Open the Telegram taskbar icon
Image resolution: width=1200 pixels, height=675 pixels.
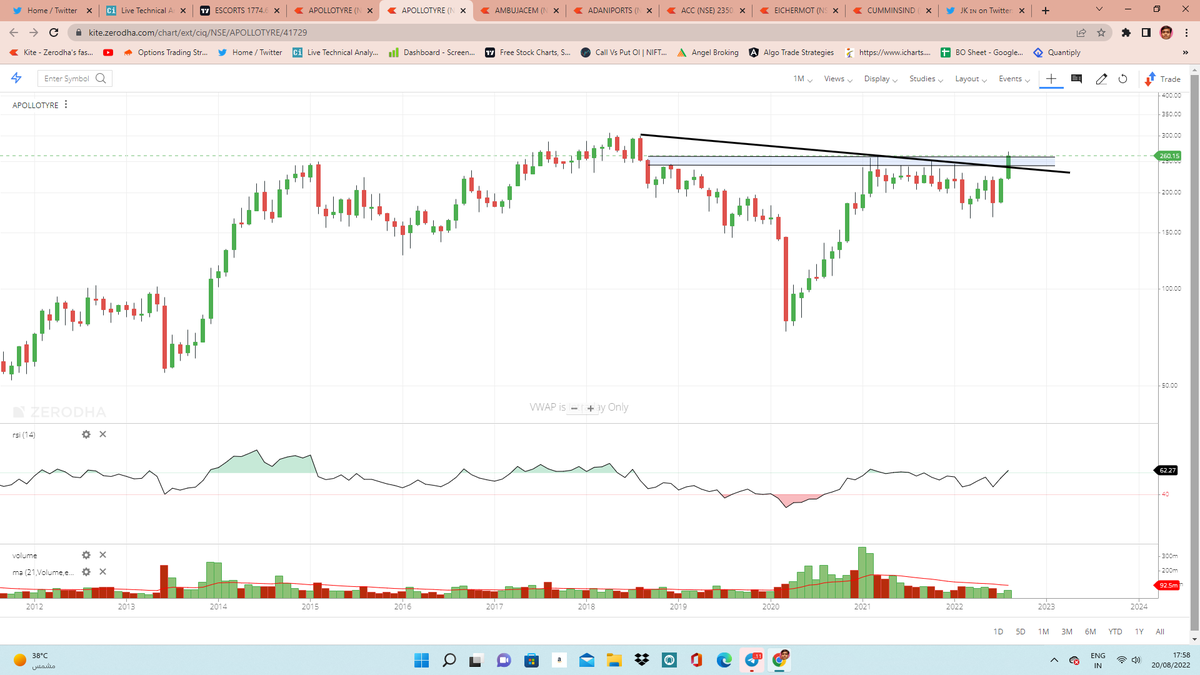pos(754,659)
